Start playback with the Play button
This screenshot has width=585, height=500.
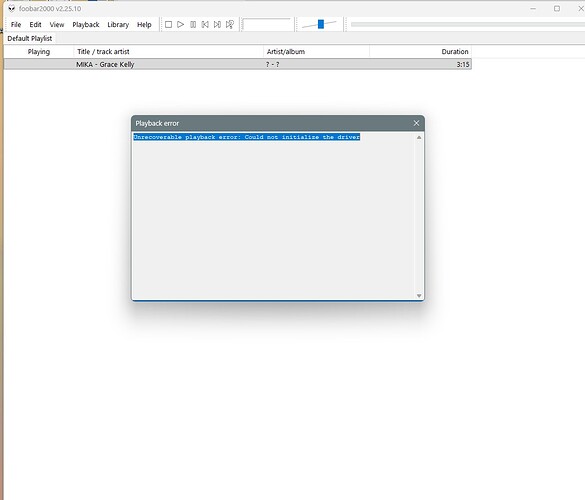[181, 25]
